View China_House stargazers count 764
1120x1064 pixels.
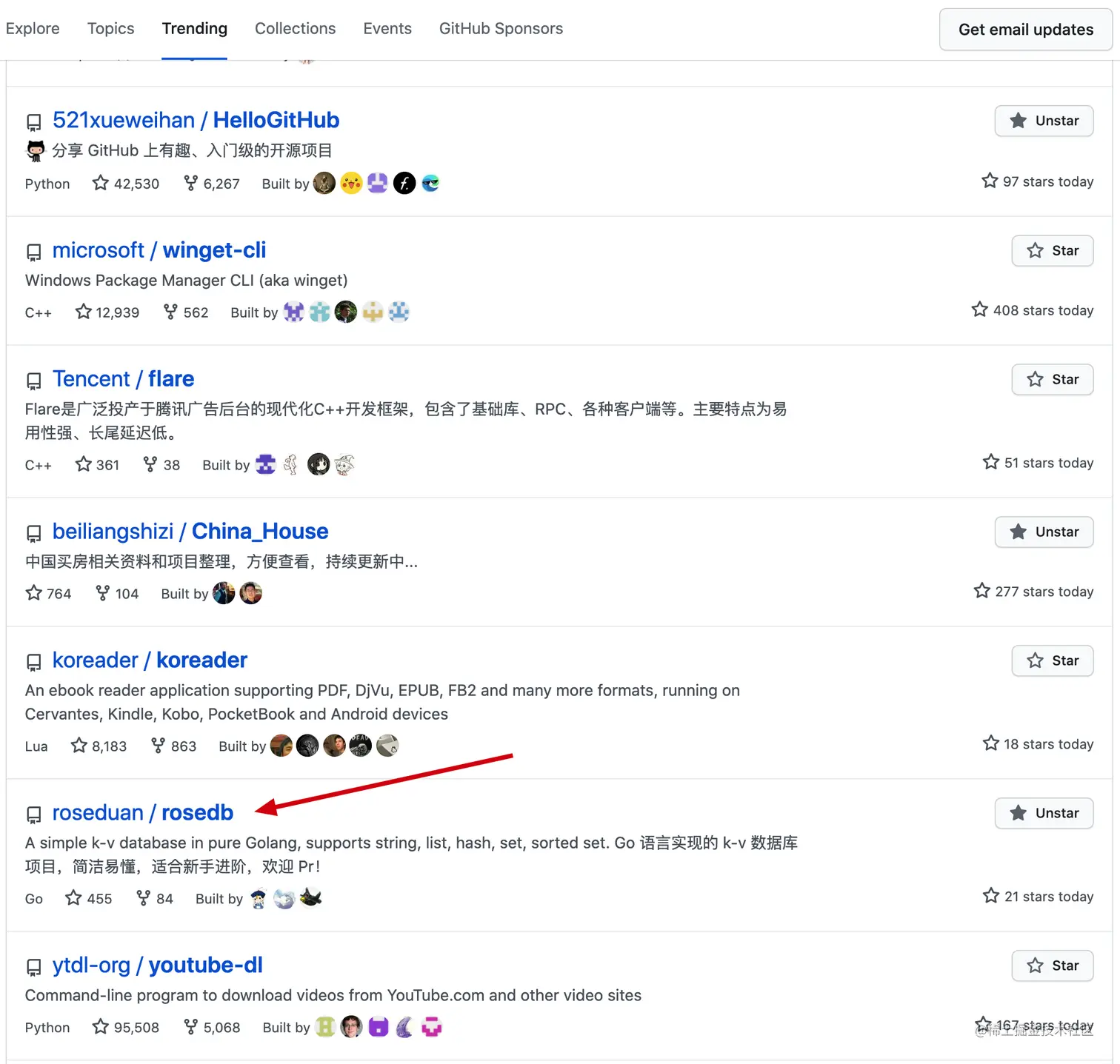(48, 594)
